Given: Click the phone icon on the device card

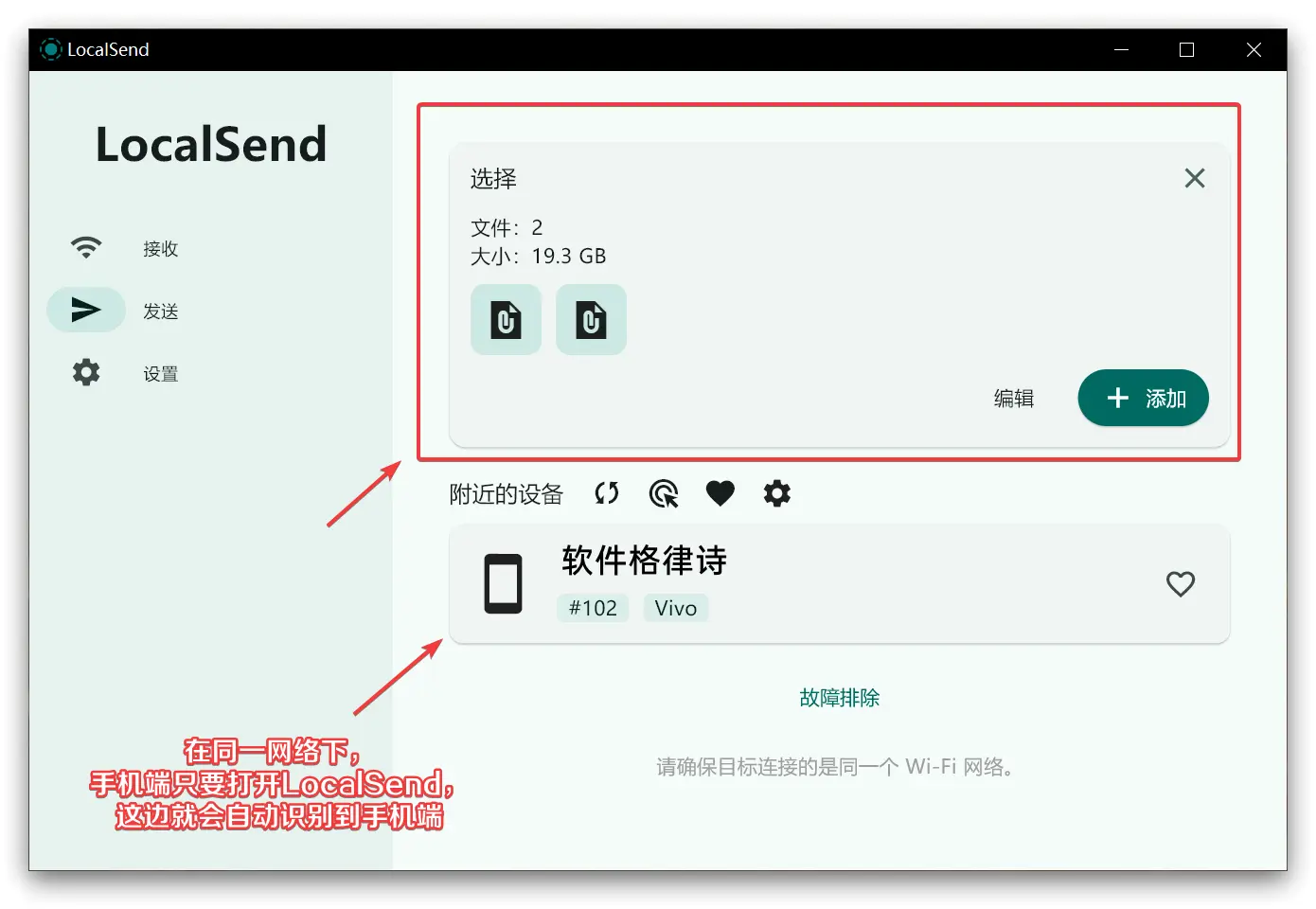Looking at the screenshot, I should pos(504,584).
